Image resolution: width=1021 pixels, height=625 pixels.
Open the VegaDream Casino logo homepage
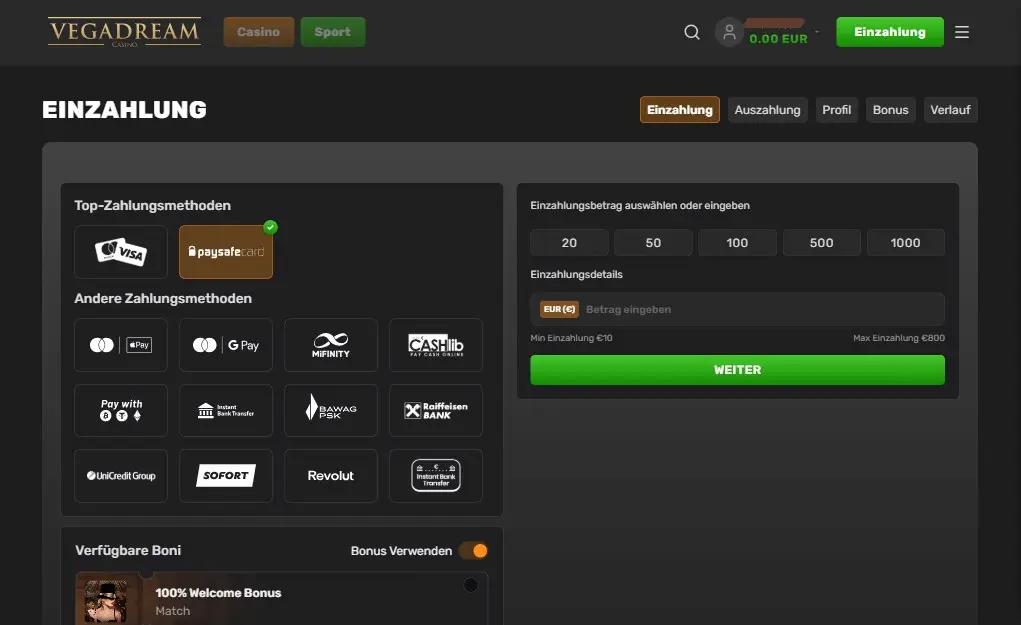(124, 32)
